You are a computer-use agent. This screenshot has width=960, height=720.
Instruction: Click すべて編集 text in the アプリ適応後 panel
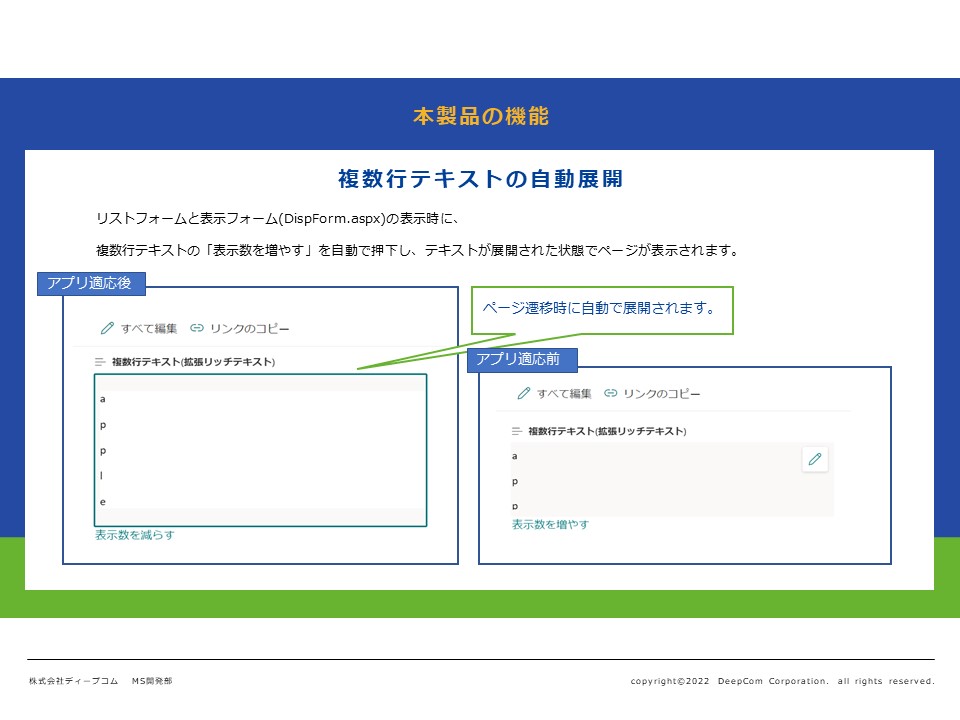point(149,328)
